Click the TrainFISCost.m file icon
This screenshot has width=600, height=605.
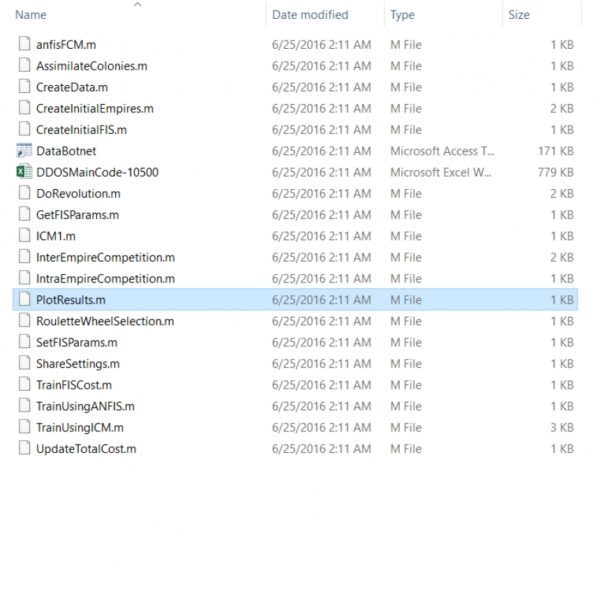tap(24, 384)
